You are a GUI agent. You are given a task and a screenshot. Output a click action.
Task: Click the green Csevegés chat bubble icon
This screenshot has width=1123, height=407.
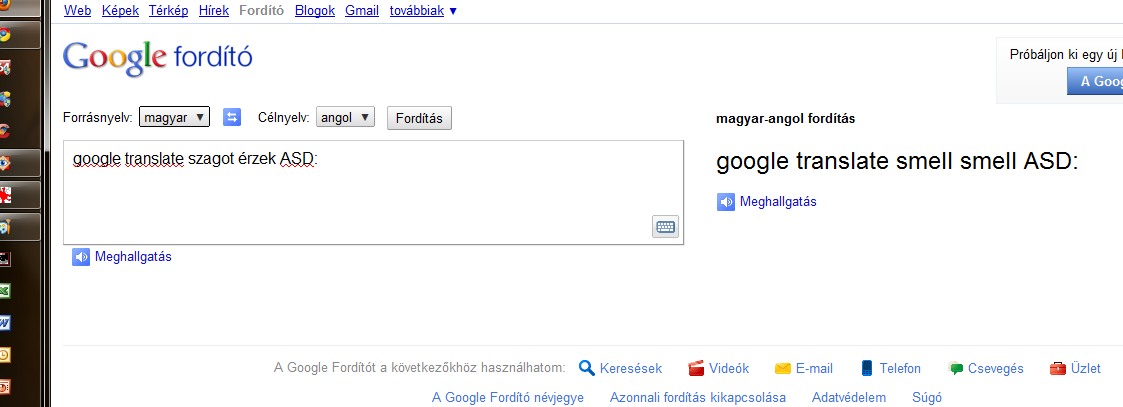[956, 368]
